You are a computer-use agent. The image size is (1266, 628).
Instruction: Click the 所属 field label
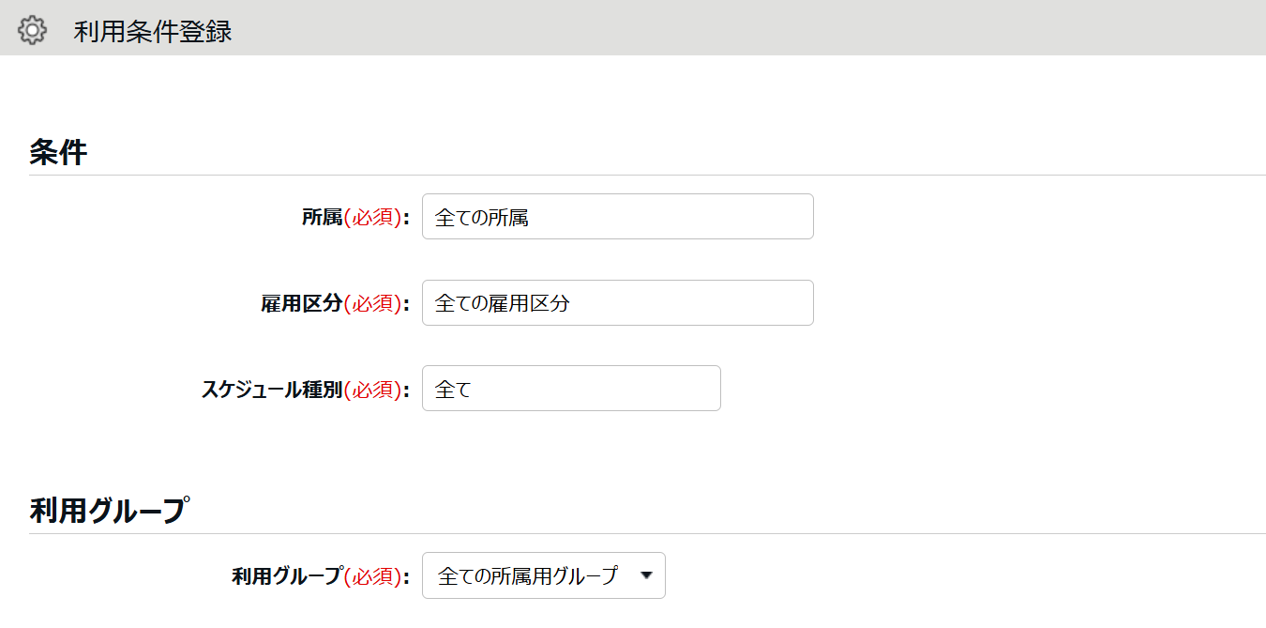(323, 217)
